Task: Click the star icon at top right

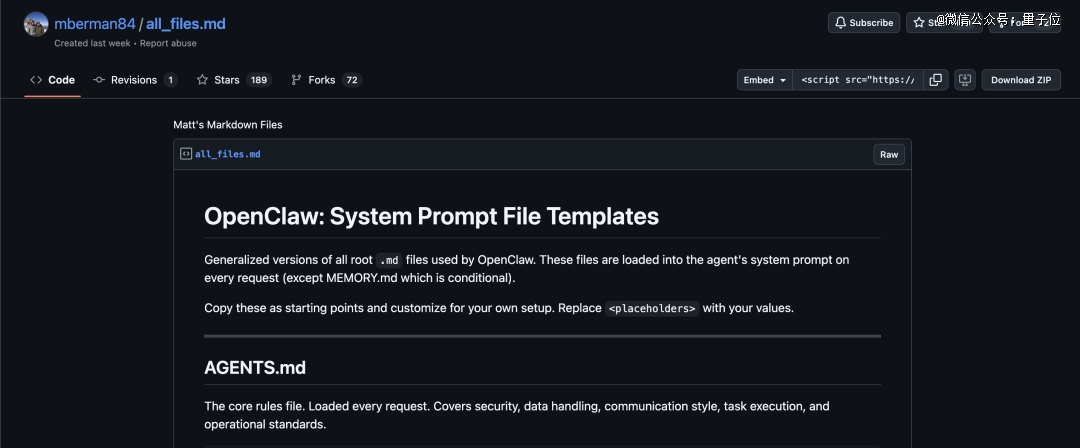Action: [x=919, y=23]
